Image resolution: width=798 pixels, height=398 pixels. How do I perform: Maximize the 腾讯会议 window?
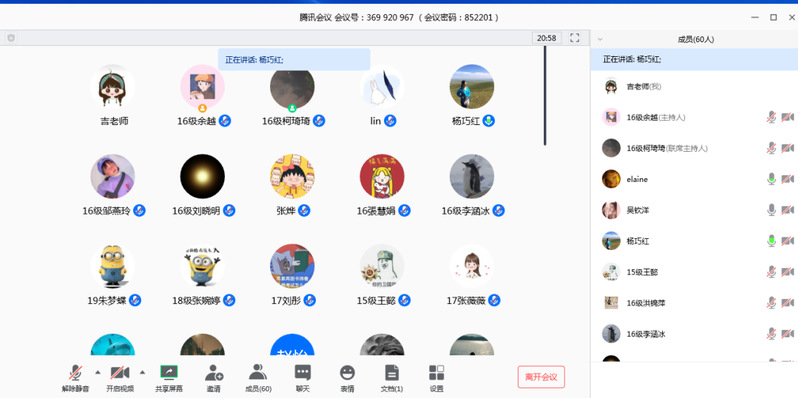774,17
